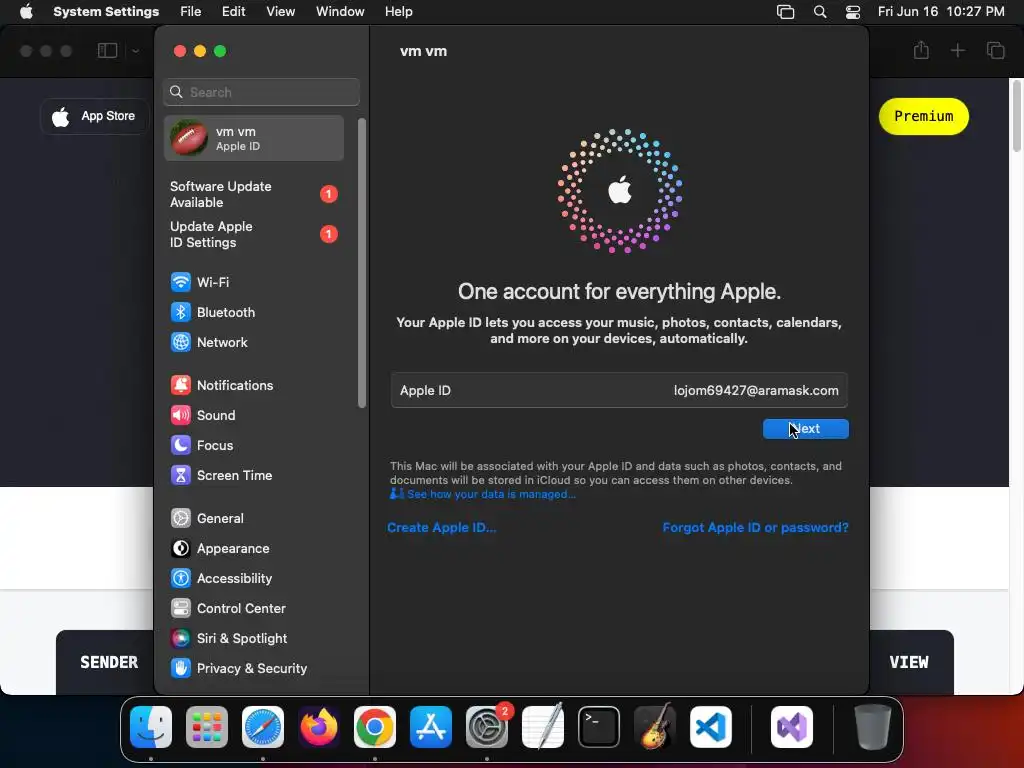Screen dimensions: 1024x768
Task: Click Stage Manager icon in menu bar
Action: point(786,12)
